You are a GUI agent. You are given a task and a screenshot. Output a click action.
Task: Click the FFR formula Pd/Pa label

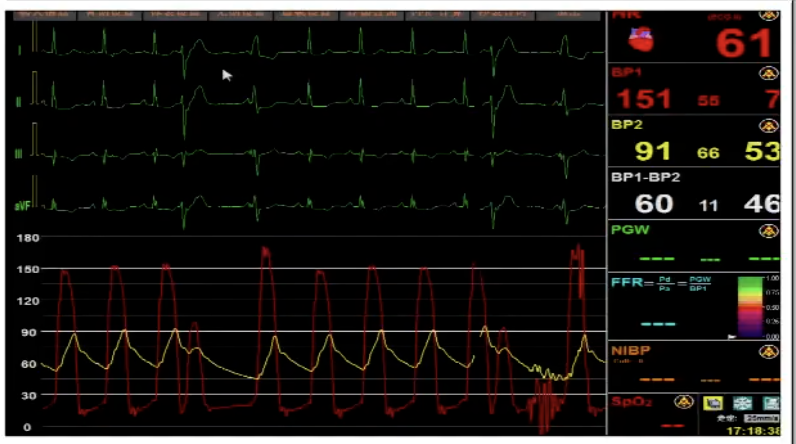coord(662,284)
